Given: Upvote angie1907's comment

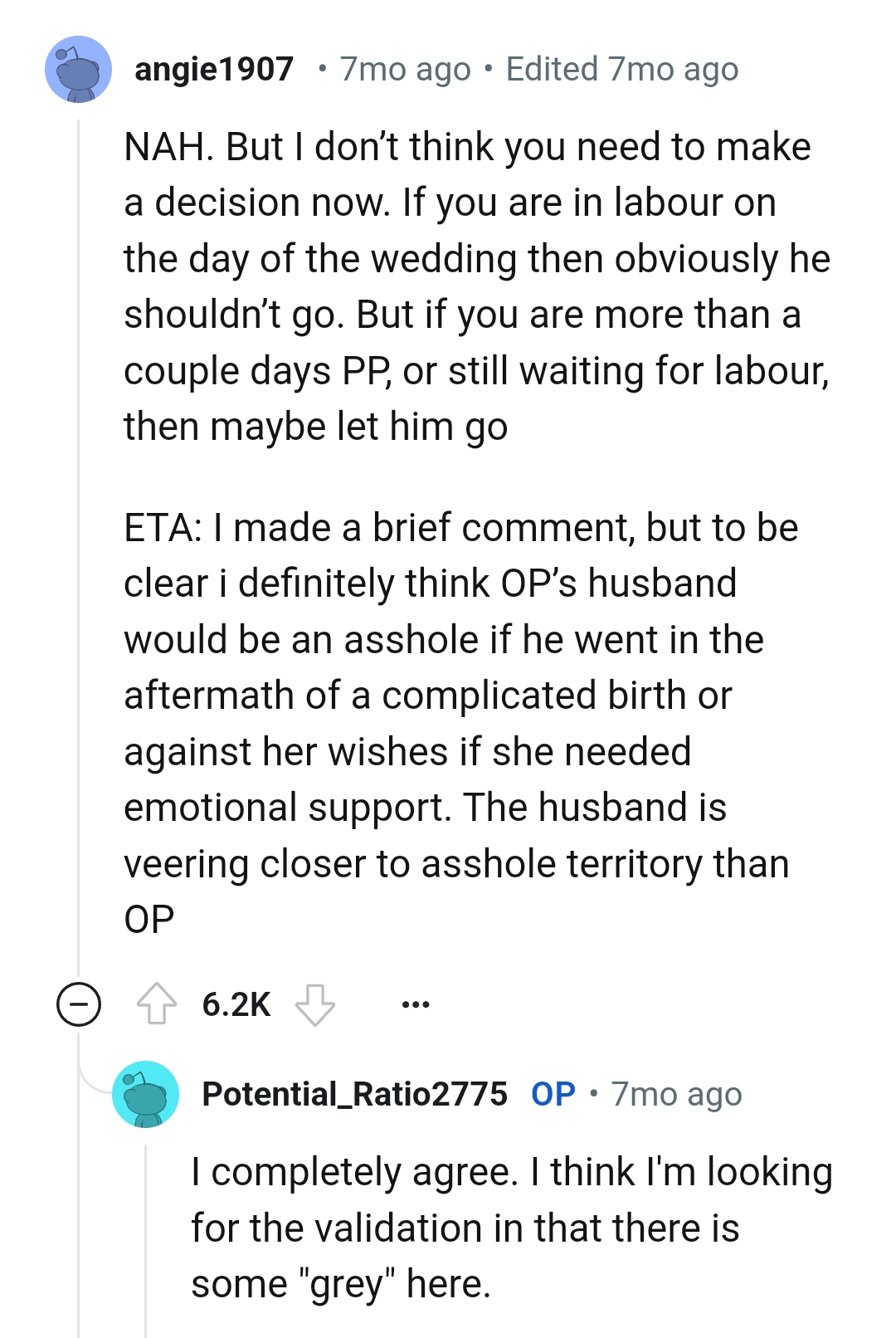Looking at the screenshot, I should pyautogui.click(x=156, y=1003).
